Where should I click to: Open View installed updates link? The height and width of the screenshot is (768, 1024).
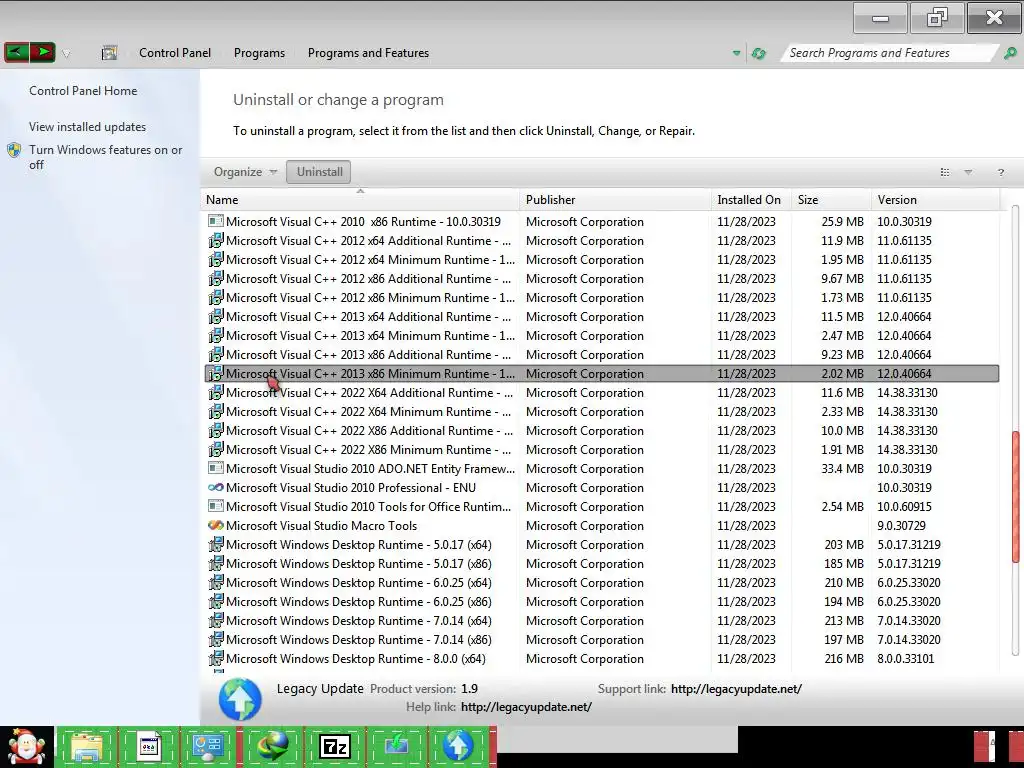click(x=88, y=127)
